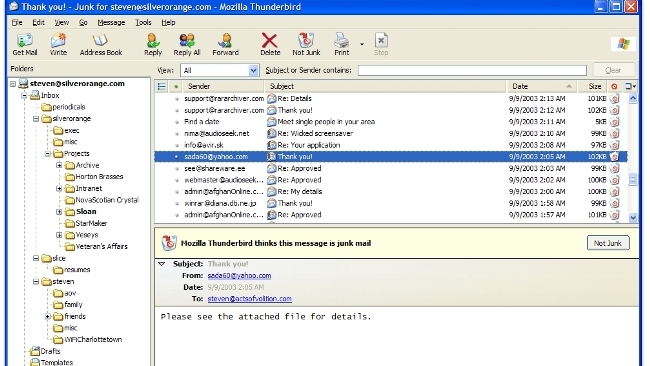
Task: Open the column picker dropdown
Action: click(630, 86)
